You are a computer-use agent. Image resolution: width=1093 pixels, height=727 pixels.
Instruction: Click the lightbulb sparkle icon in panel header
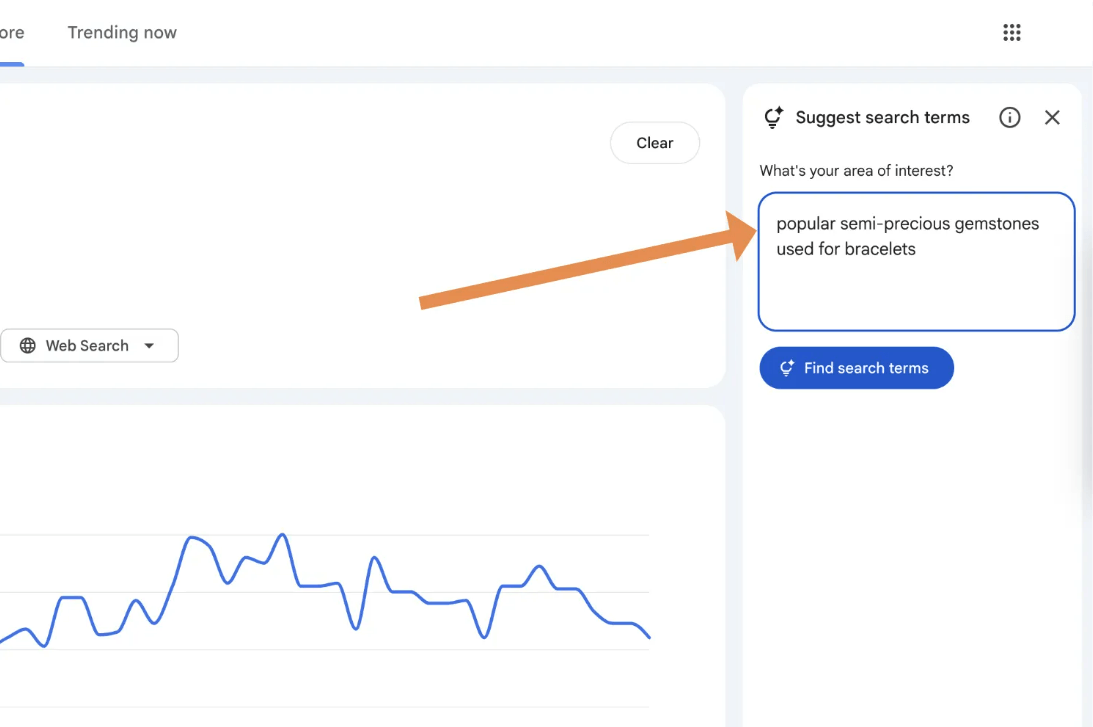click(774, 117)
